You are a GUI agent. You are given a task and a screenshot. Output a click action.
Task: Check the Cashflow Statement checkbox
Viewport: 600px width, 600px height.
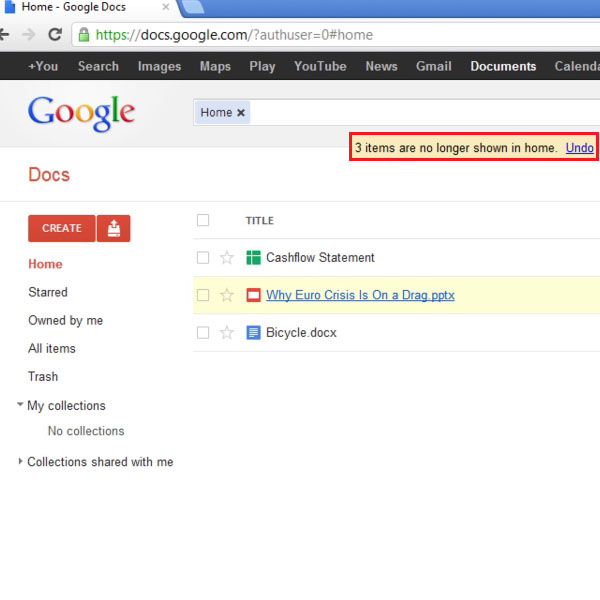(x=203, y=258)
